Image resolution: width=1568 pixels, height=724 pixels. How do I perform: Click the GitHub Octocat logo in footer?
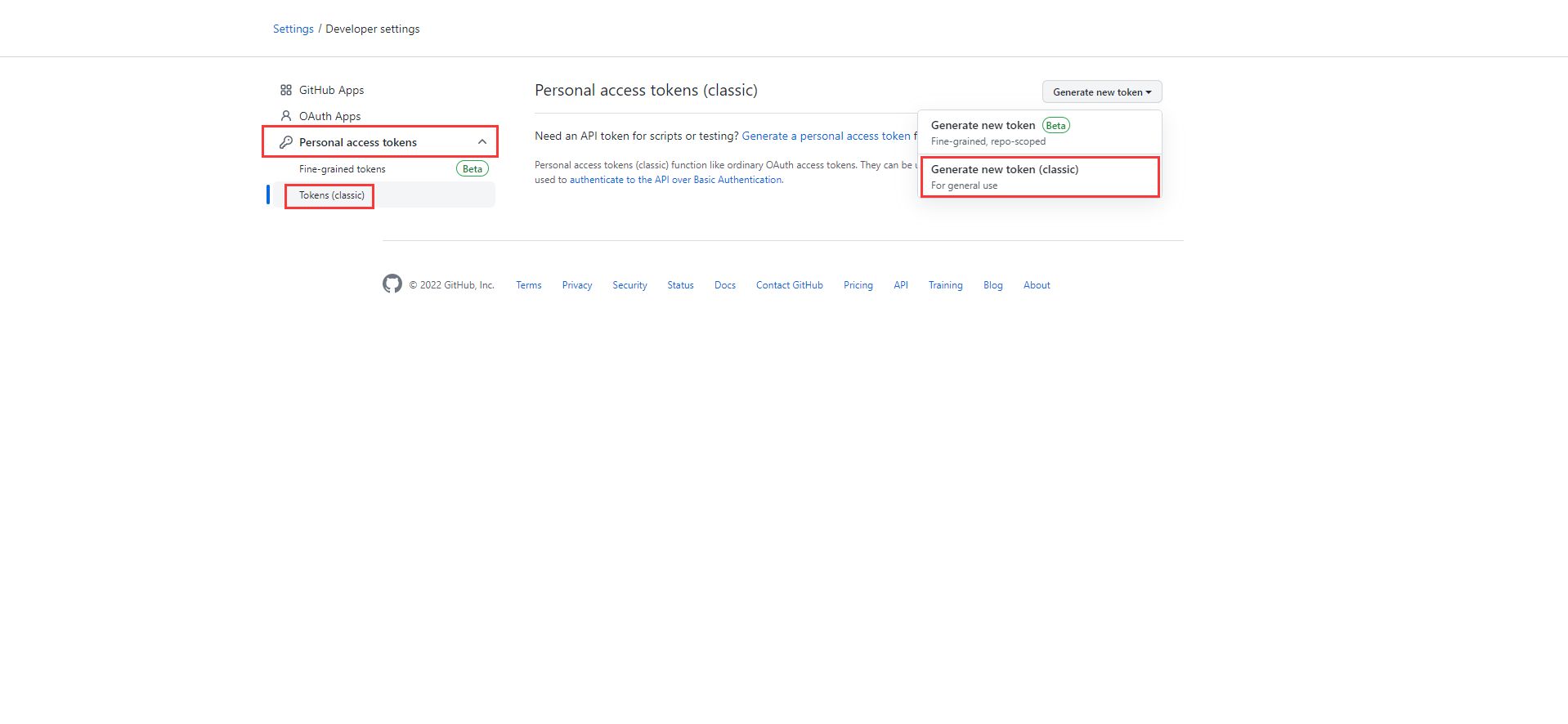[392, 284]
